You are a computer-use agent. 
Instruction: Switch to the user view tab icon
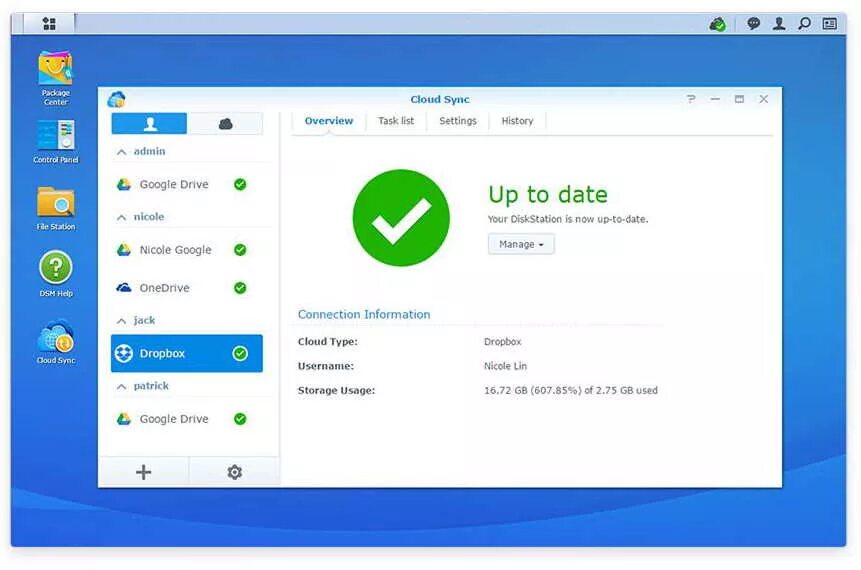point(149,124)
